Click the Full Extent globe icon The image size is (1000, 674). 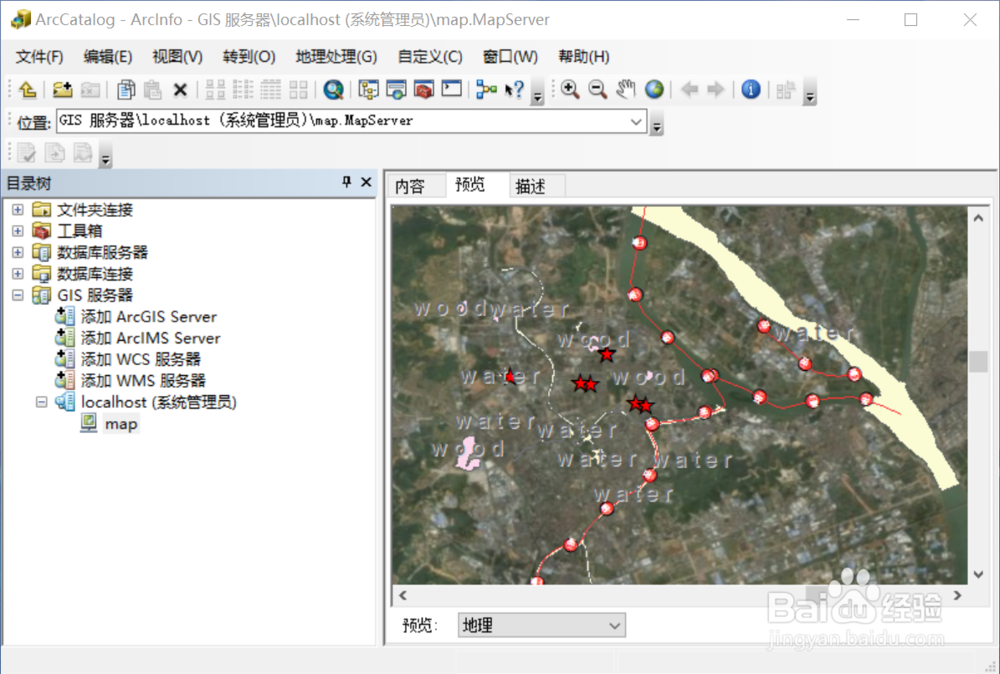click(654, 90)
